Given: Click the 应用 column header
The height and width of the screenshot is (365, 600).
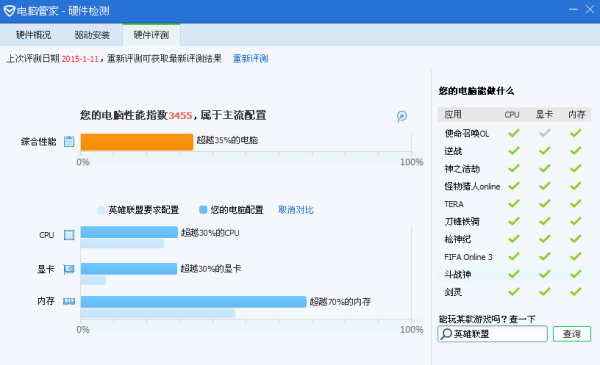Looking at the screenshot, I should pyautogui.click(x=453, y=114).
